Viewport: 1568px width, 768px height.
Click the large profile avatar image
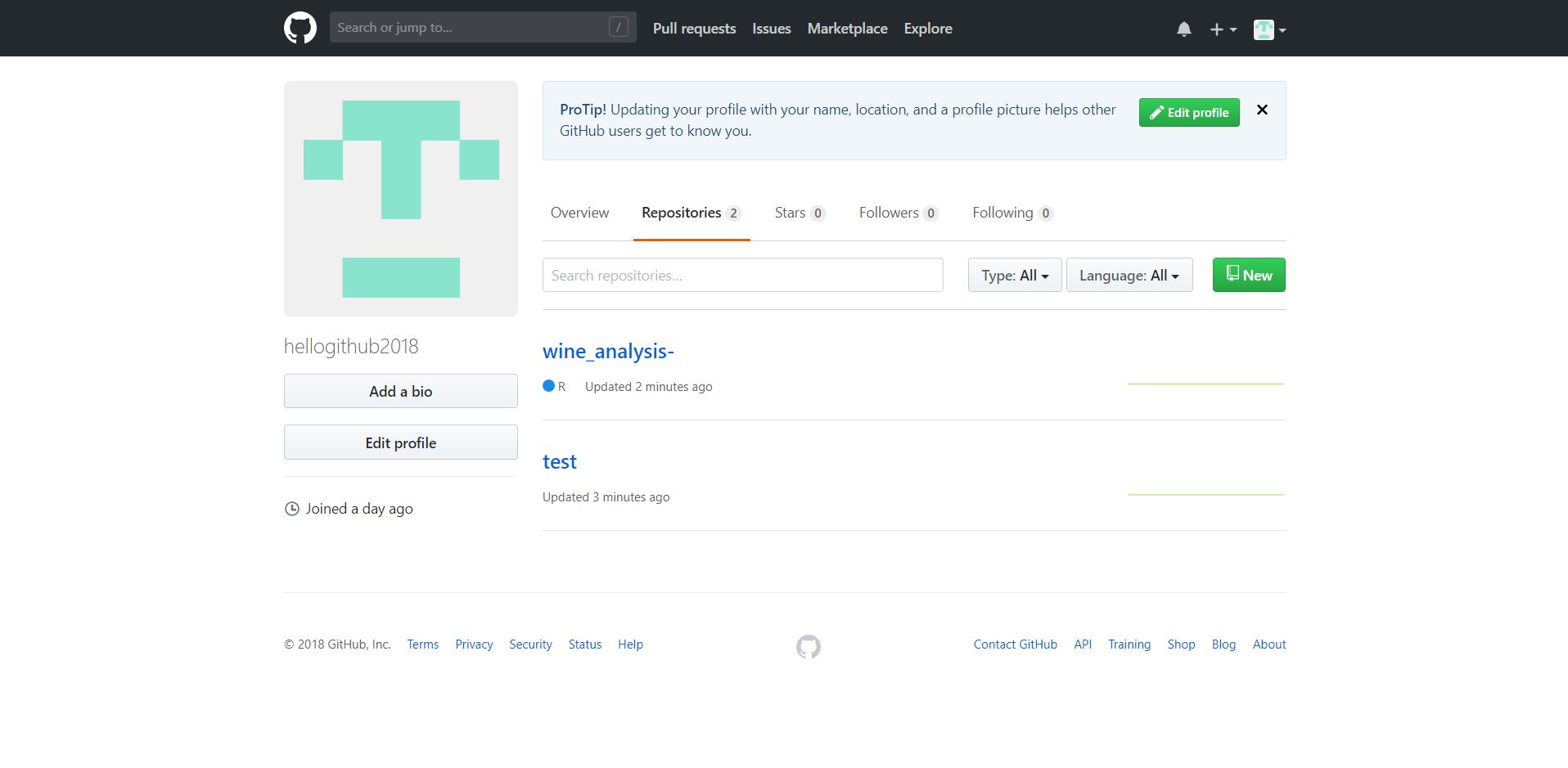401,199
